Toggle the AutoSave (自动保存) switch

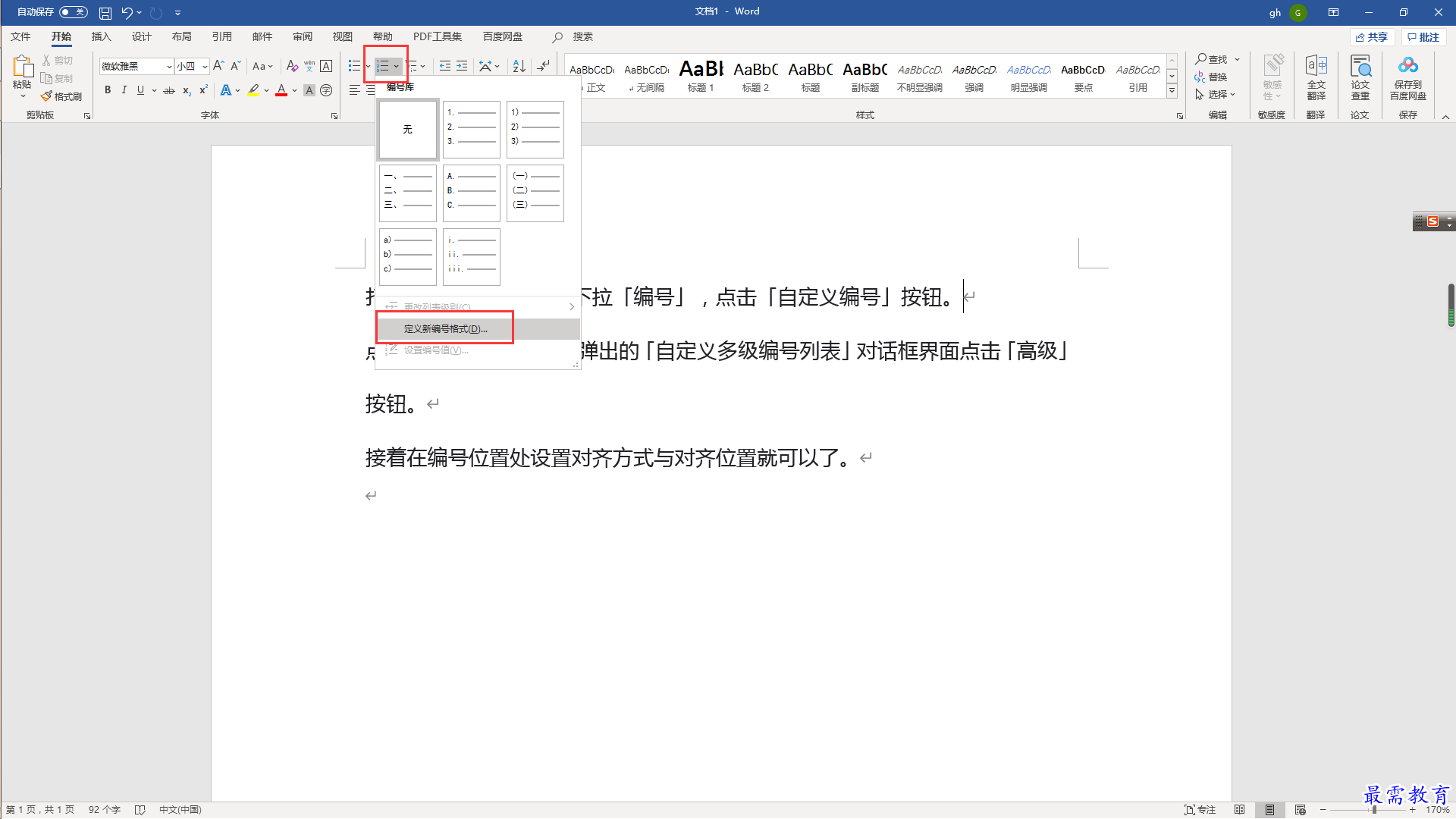[74, 12]
